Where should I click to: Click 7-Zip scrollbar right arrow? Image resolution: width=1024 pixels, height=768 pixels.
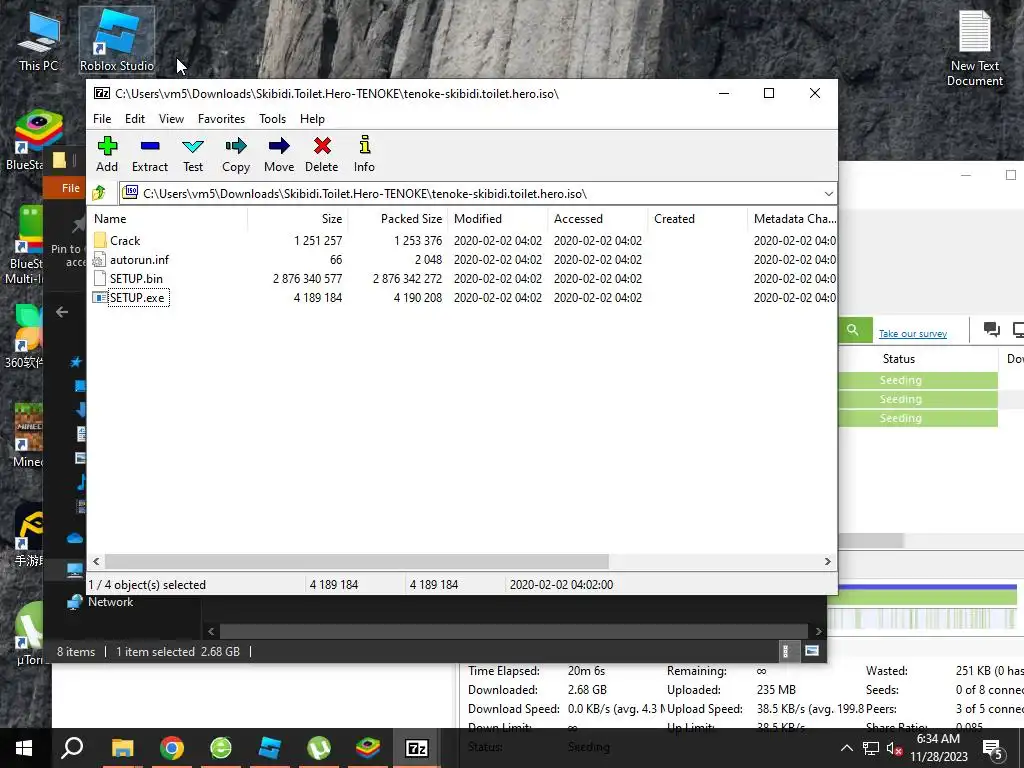coord(827,561)
